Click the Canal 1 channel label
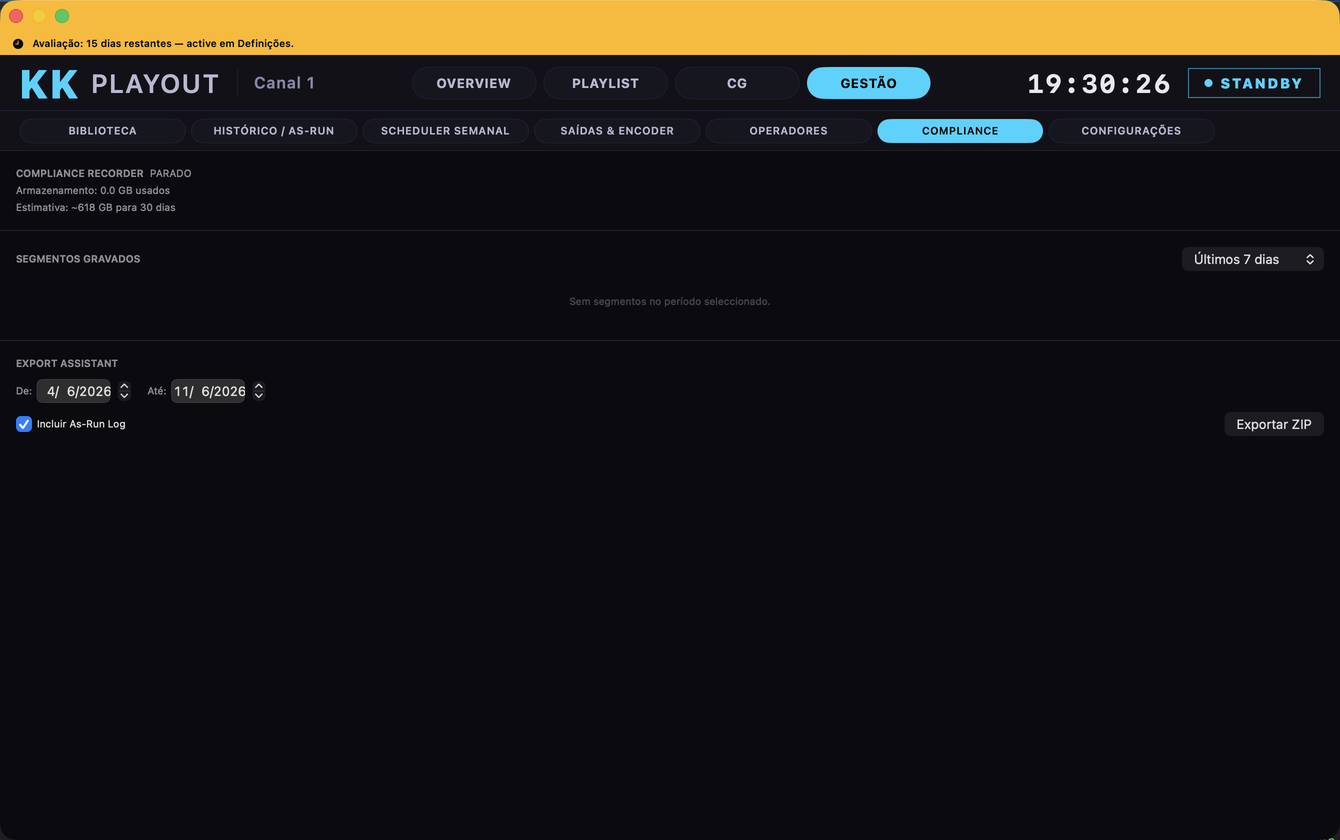 [284, 83]
